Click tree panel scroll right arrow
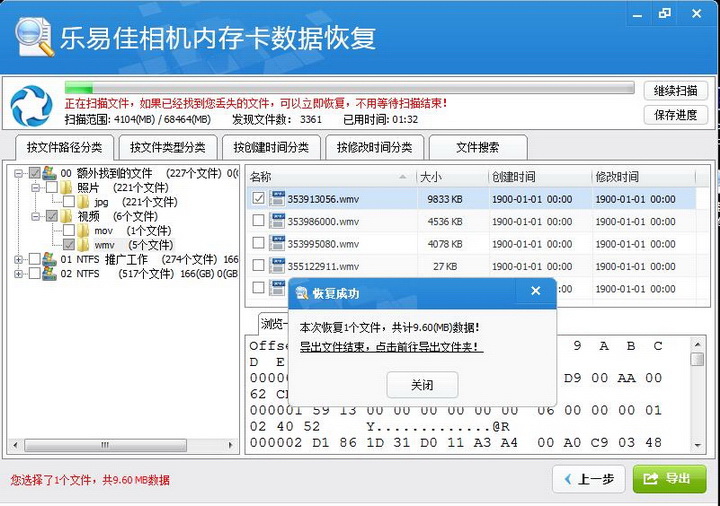Image resolution: width=720 pixels, height=506 pixels. coord(231,445)
